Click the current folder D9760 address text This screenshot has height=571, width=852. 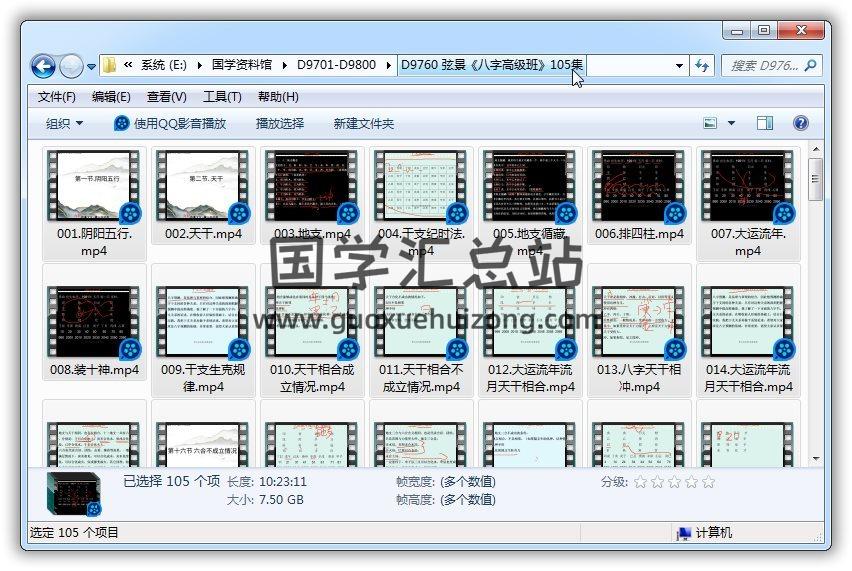[x=491, y=65]
